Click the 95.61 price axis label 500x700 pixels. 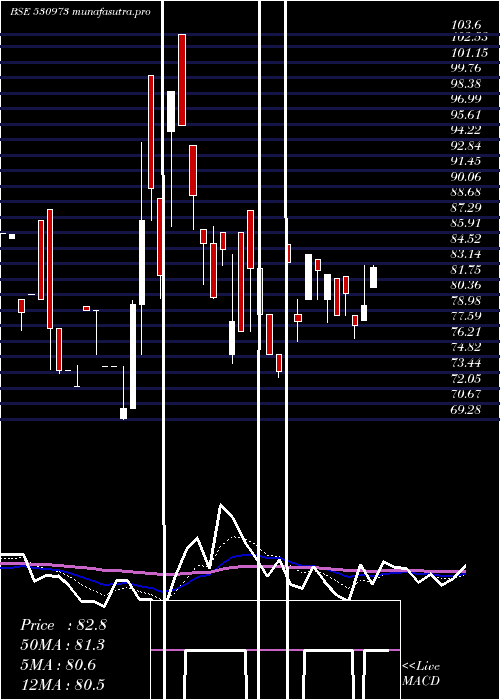(x=466, y=115)
